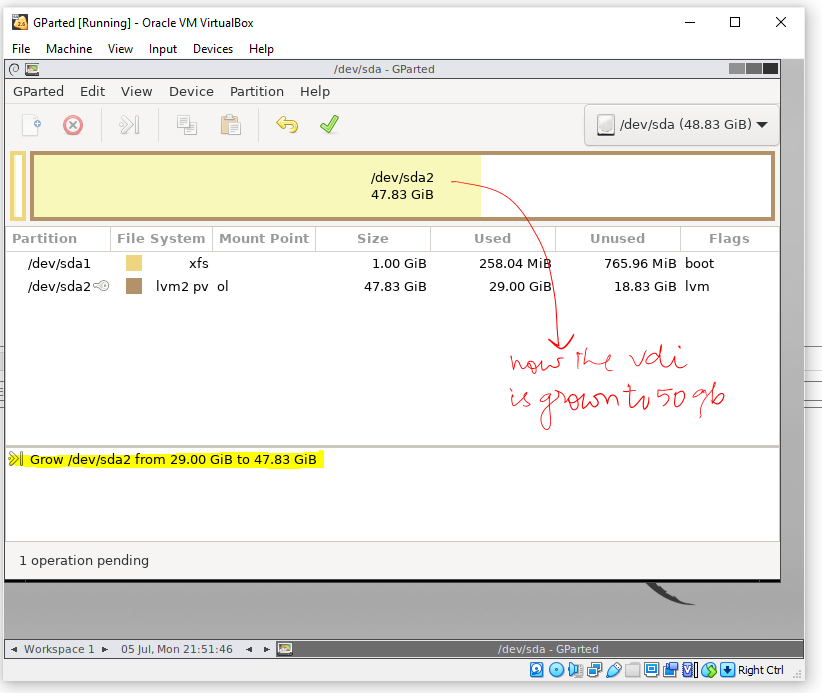Sort by the Size column header
Viewport: 822px width, 693px height.
(373, 239)
